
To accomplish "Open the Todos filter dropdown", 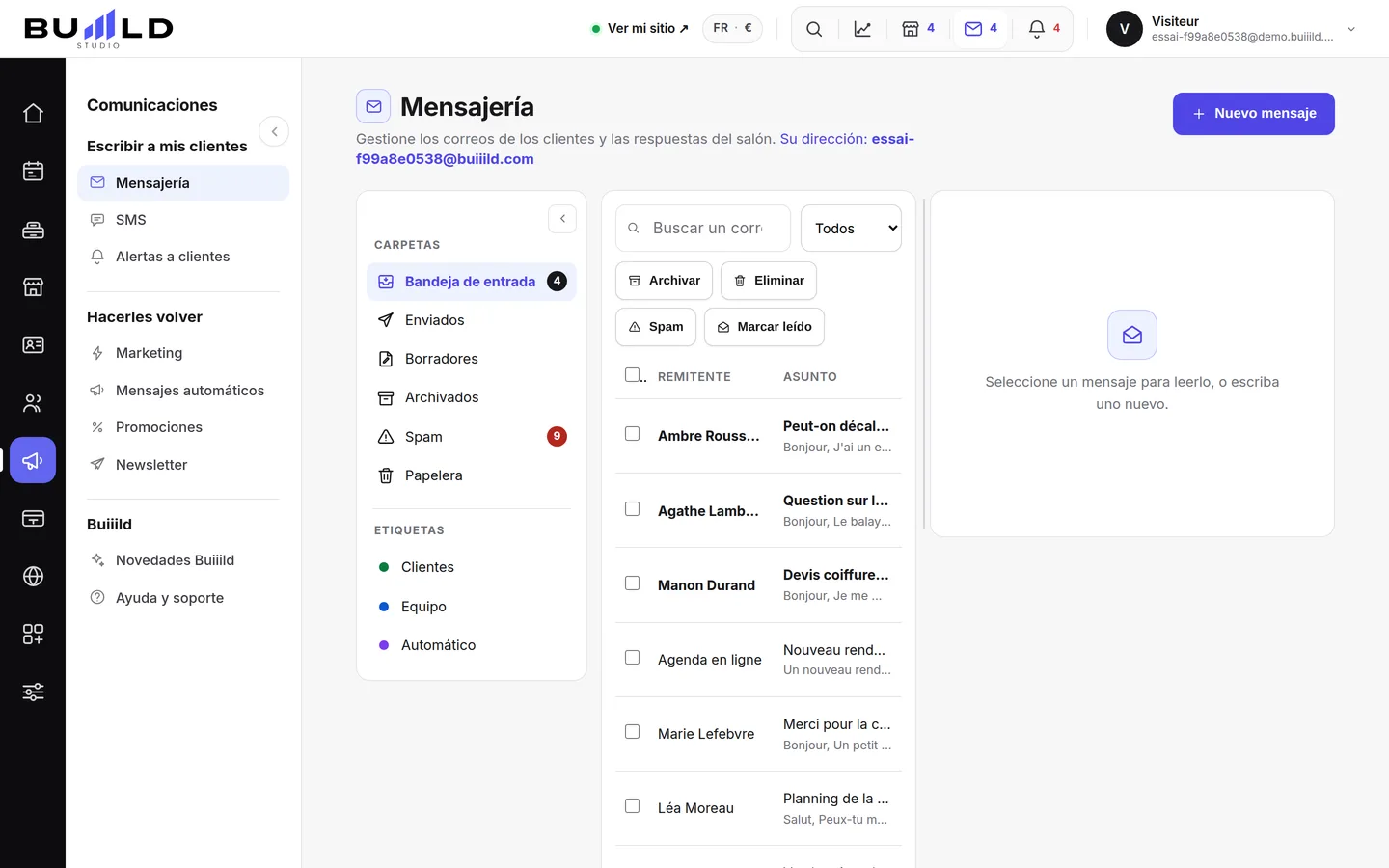I will click(x=851, y=229).
